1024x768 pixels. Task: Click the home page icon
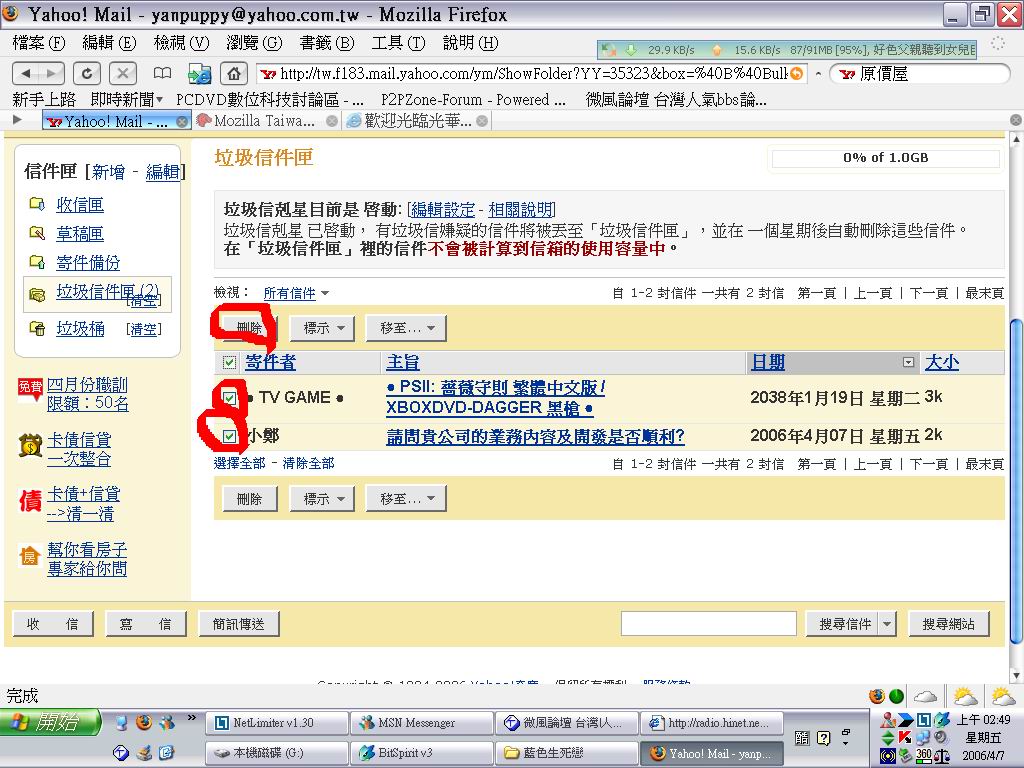[233, 73]
